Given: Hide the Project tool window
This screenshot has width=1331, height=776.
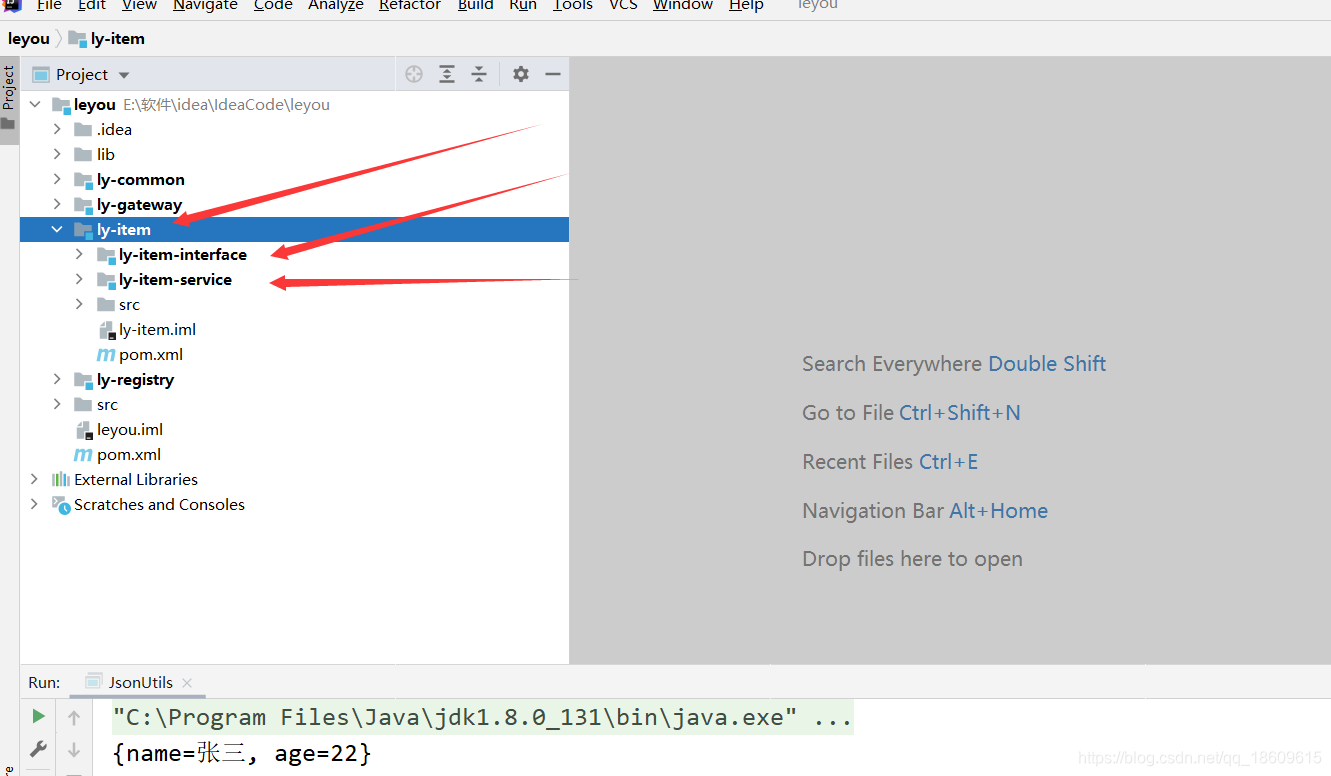Looking at the screenshot, I should (553, 74).
